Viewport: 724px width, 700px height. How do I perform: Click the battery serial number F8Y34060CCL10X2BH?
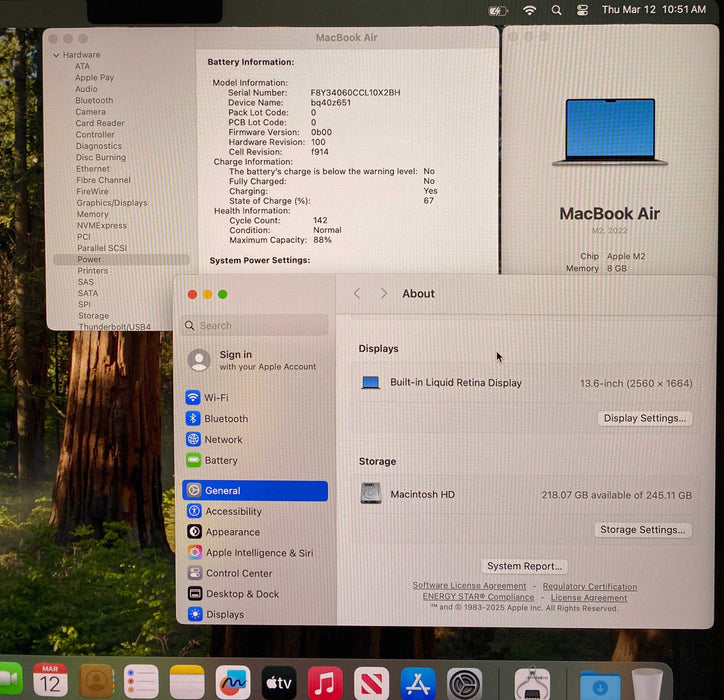pos(355,92)
